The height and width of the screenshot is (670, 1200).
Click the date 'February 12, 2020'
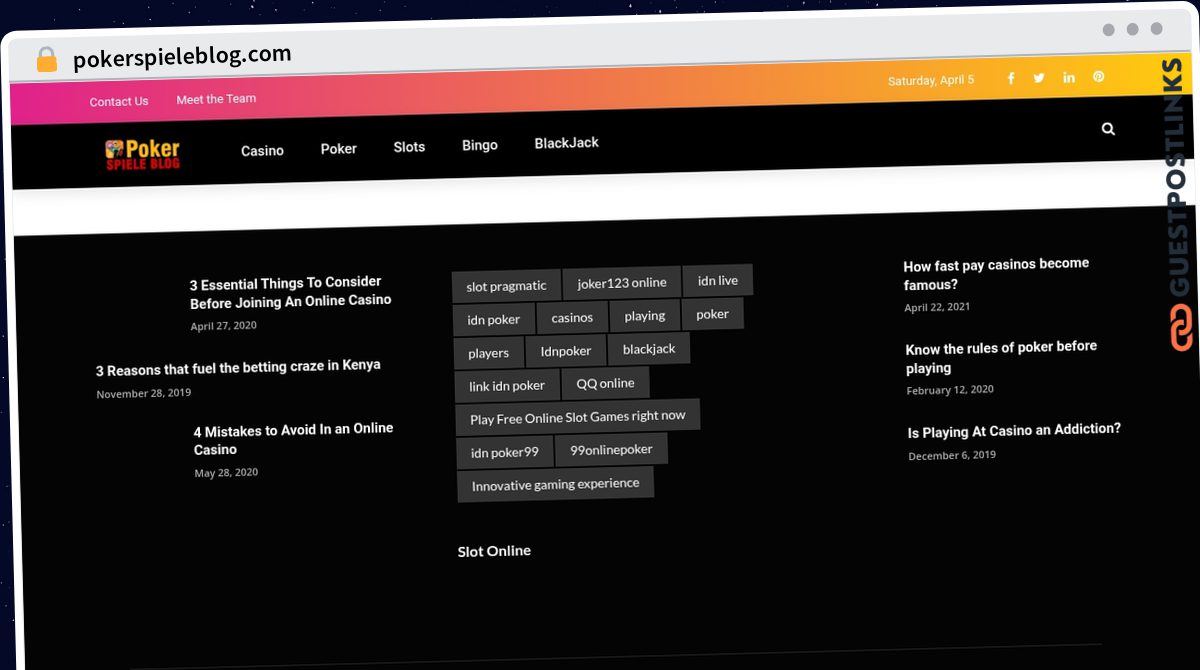click(x=950, y=390)
